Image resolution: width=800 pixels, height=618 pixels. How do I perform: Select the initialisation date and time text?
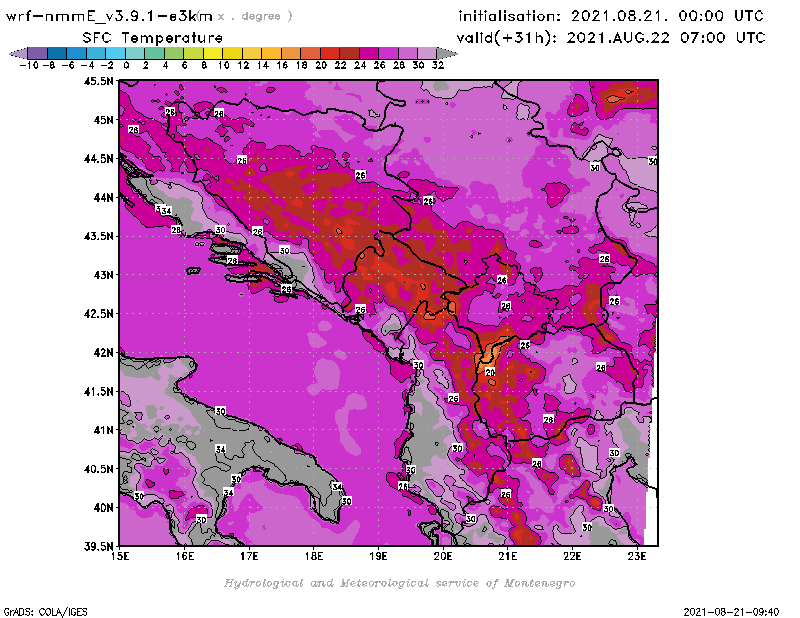coord(611,16)
